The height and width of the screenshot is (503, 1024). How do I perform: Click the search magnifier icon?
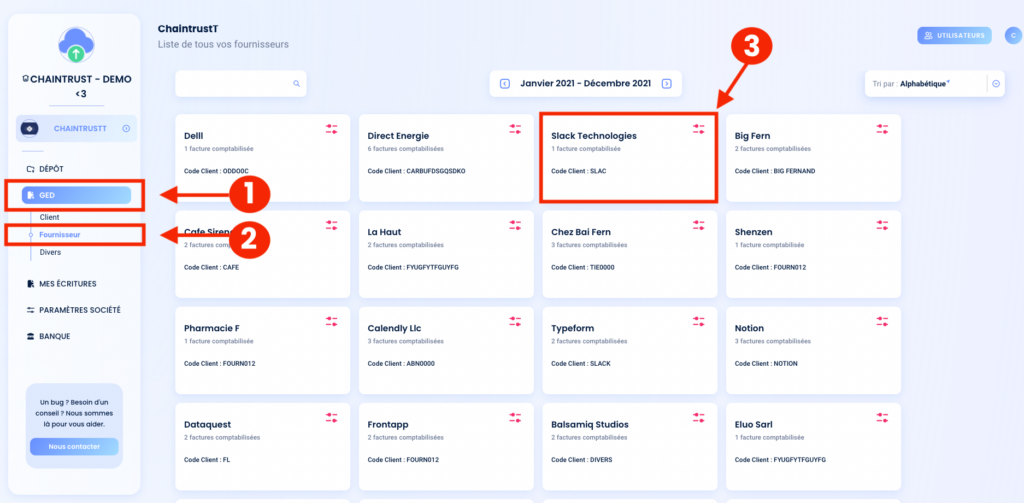tap(296, 84)
